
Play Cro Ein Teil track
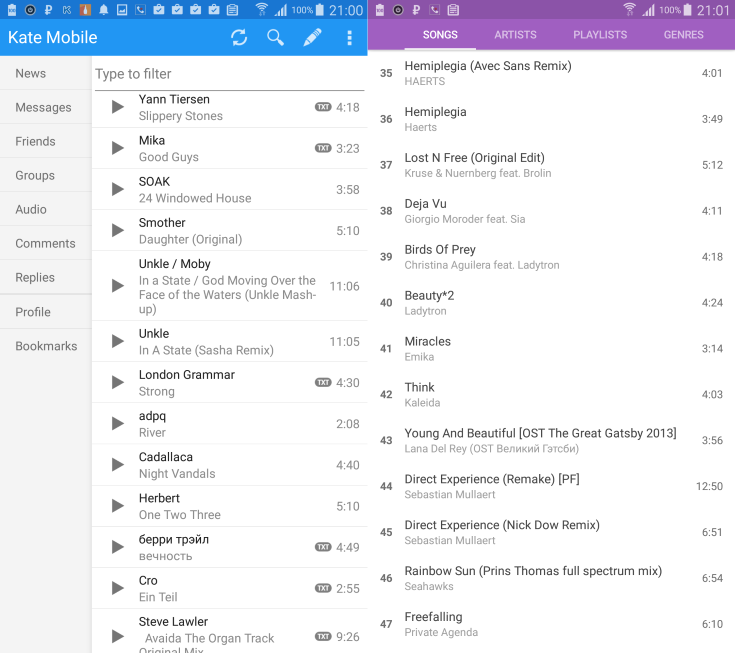point(118,588)
